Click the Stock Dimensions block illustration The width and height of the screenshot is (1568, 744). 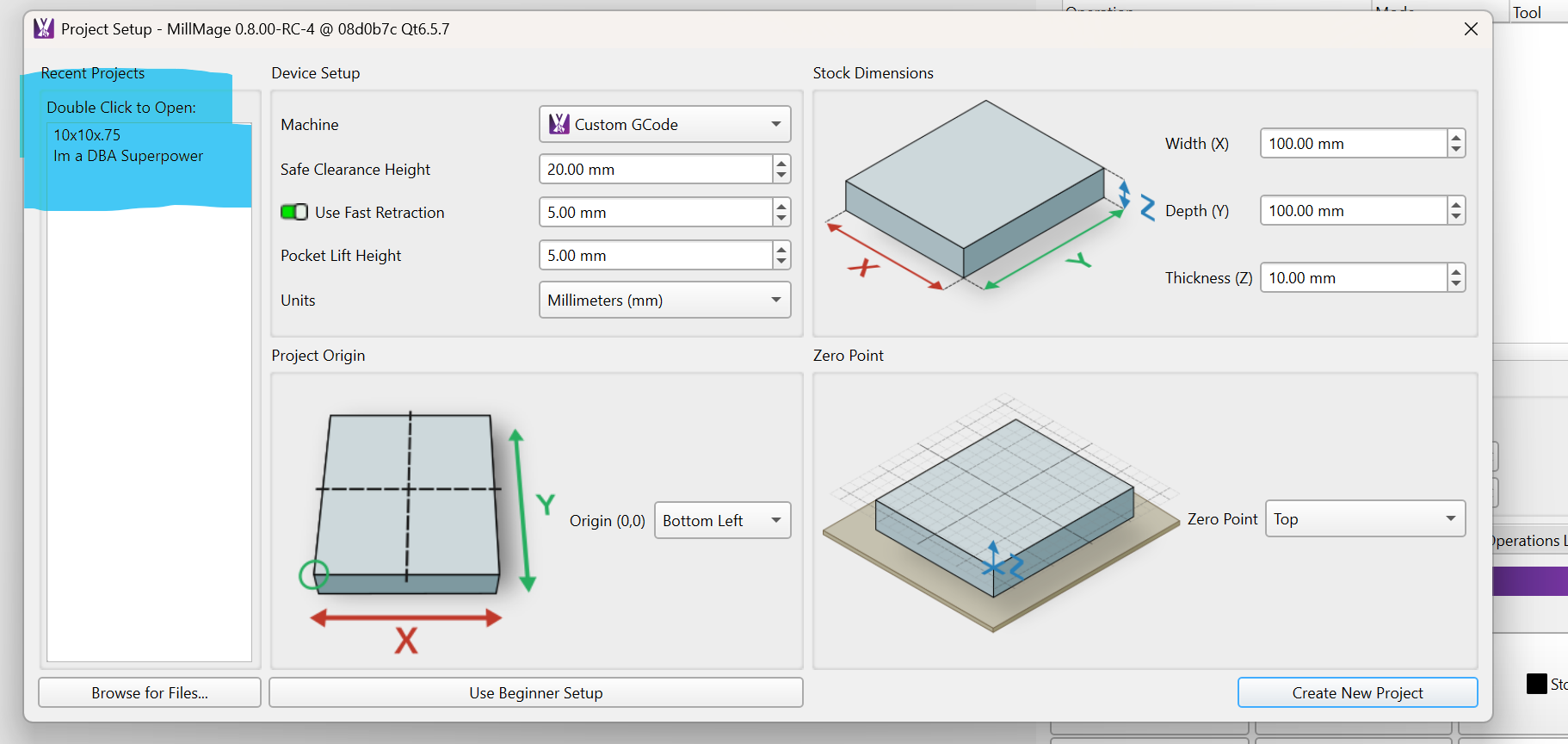pos(990,198)
